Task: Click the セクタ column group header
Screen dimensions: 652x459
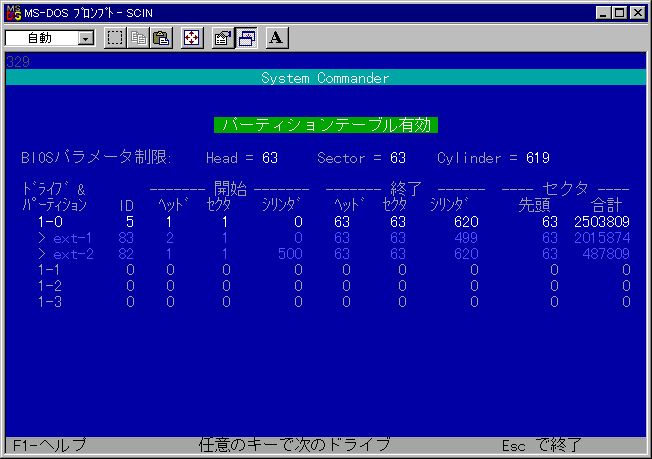Action: [566, 189]
